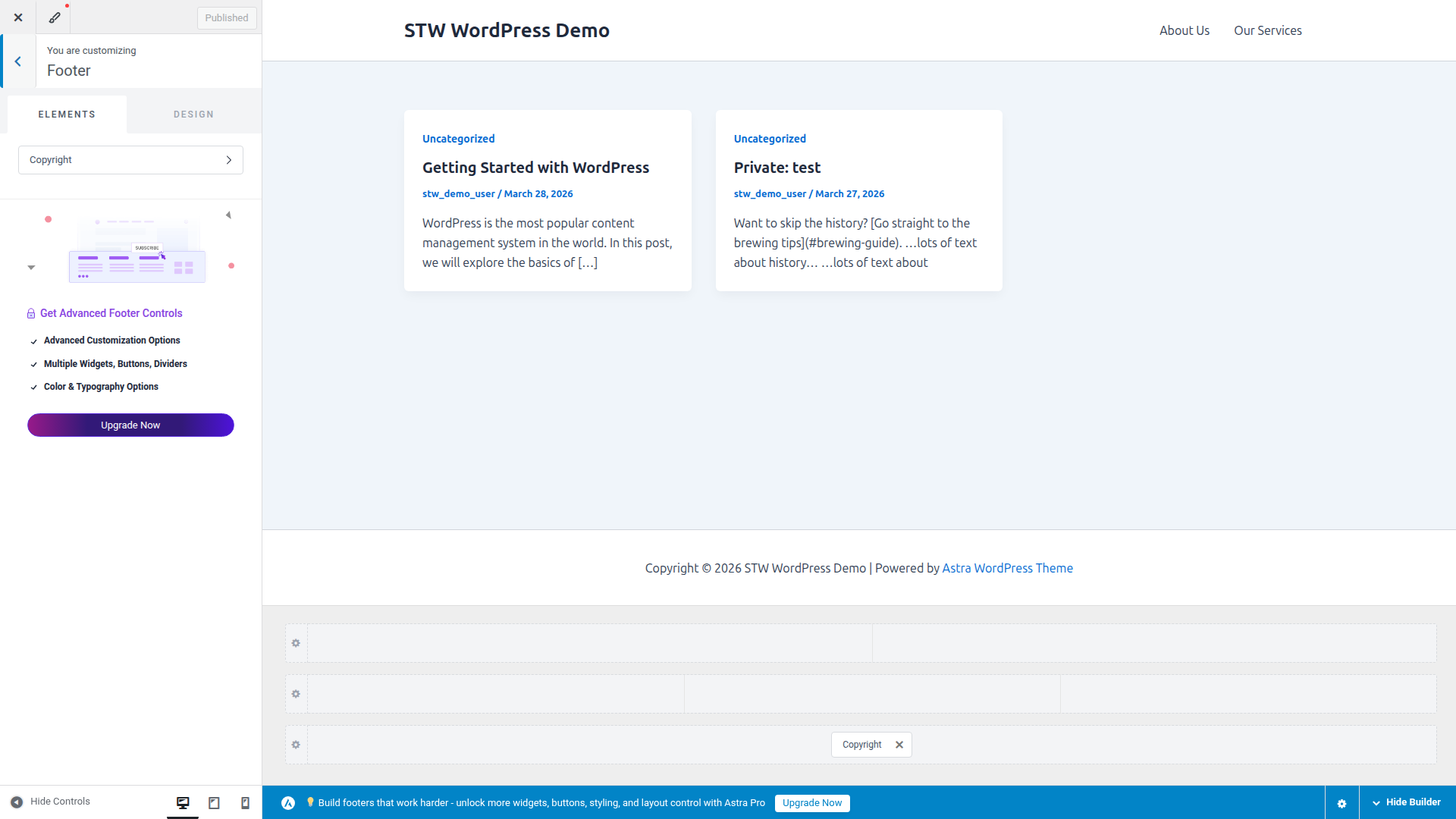
Task: Remove the Copyright element with its X
Action: click(899, 745)
